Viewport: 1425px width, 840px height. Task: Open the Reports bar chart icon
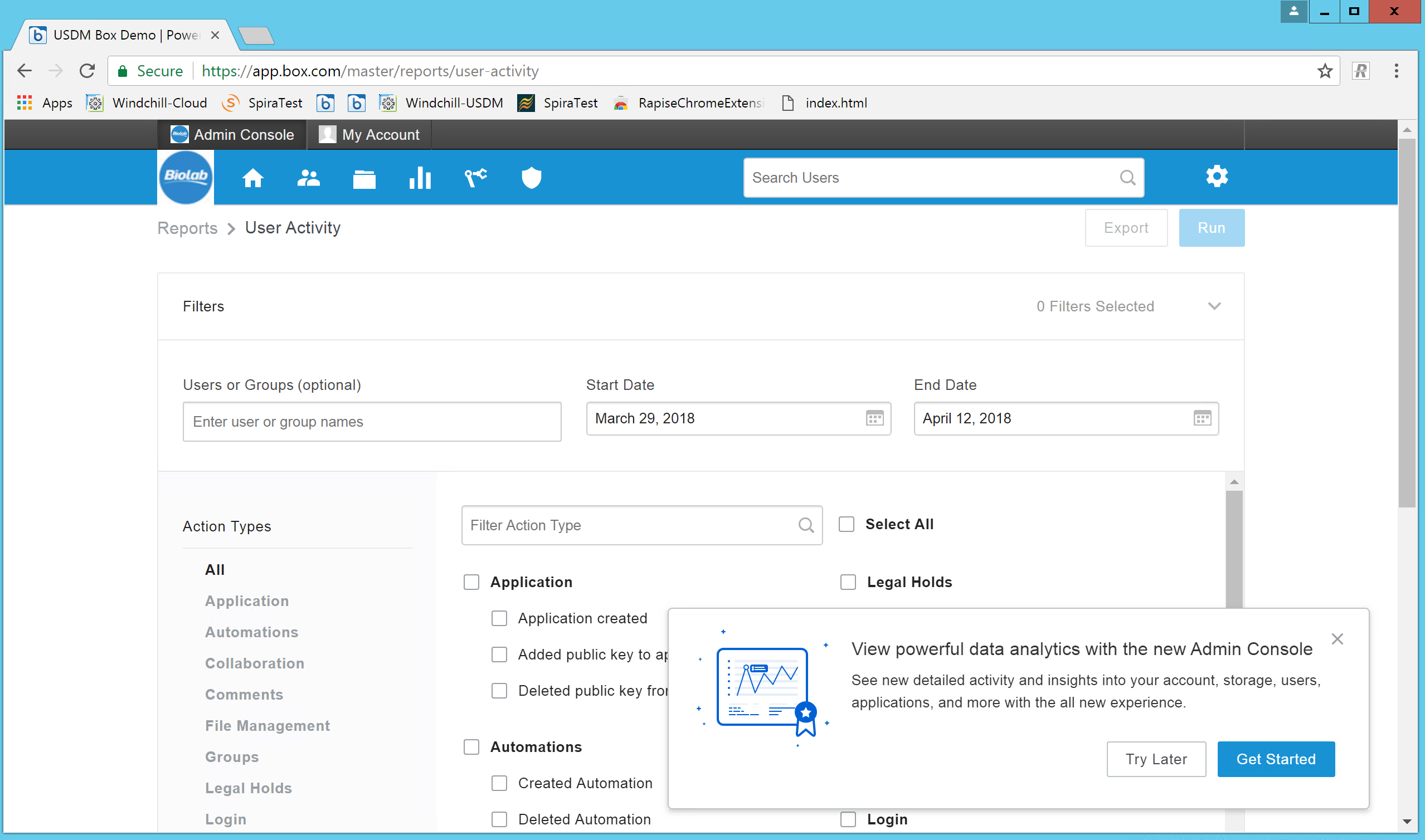420,178
